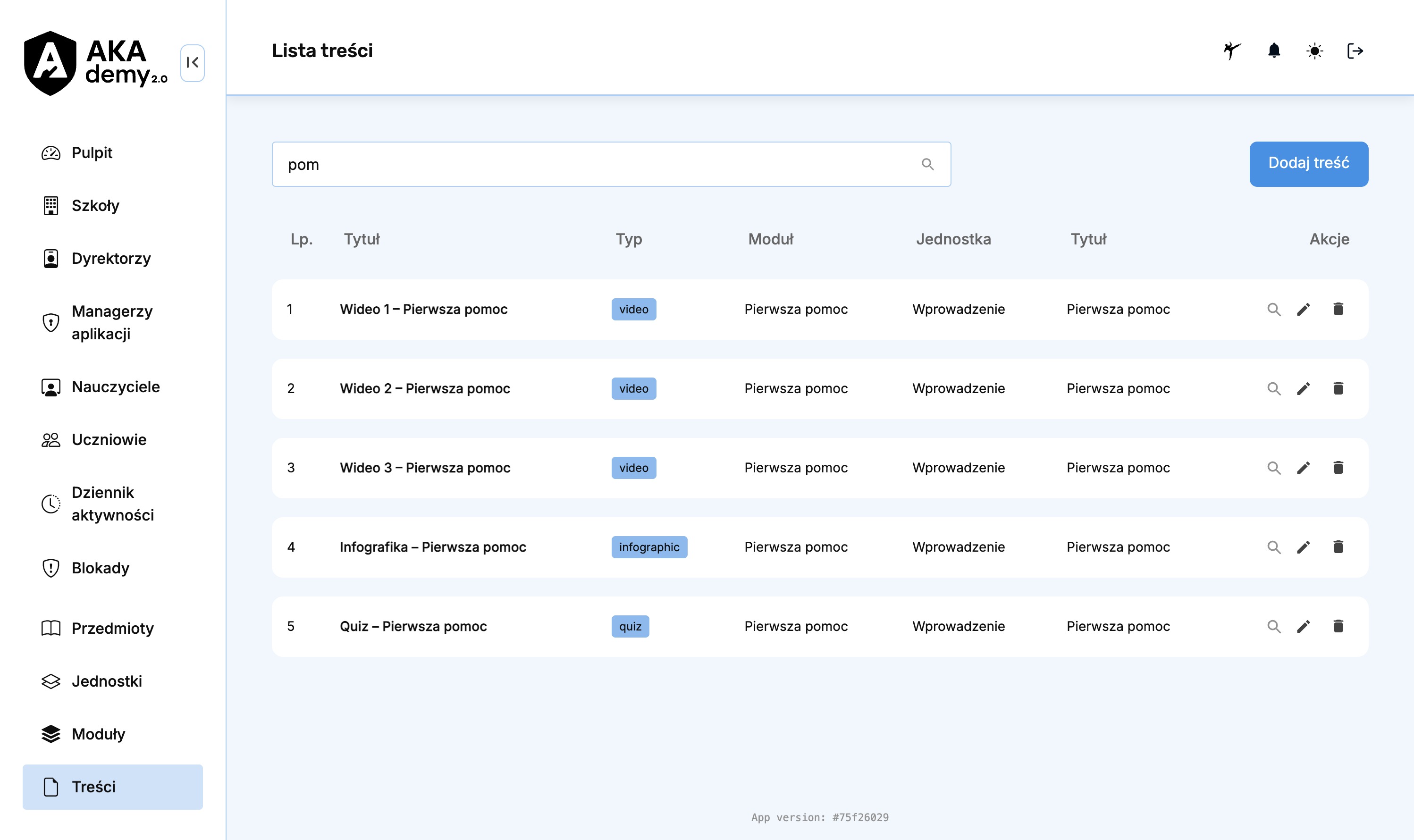Preview the Quiz – Pierwsza pomoc entry
Image resolution: width=1414 pixels, height=840 pixels.
[1274, 626]
